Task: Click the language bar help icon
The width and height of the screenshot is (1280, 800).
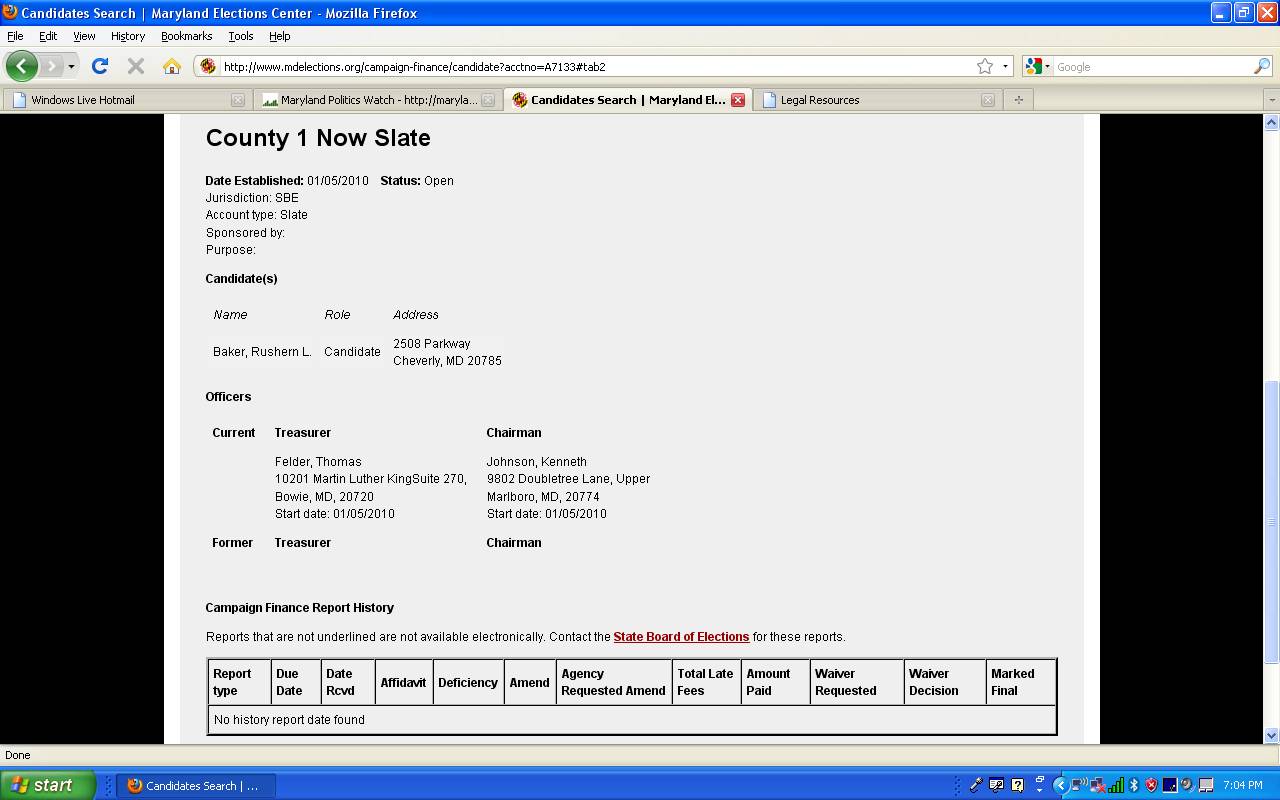Action: [x=1017, y=785]
